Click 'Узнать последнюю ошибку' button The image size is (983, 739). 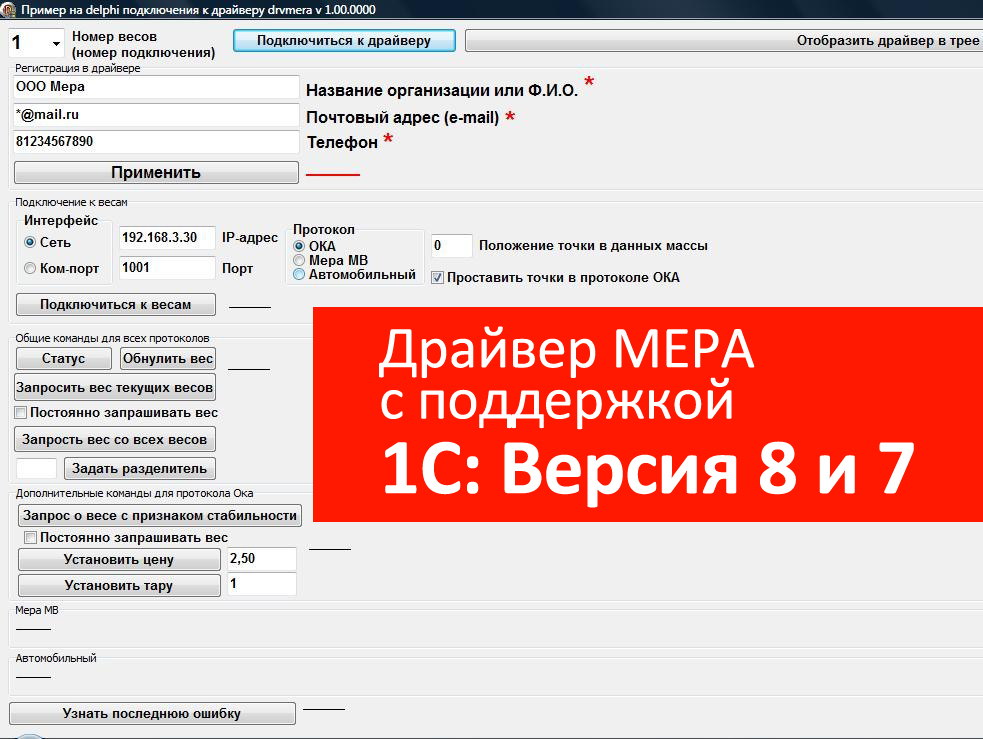[152, 714]
